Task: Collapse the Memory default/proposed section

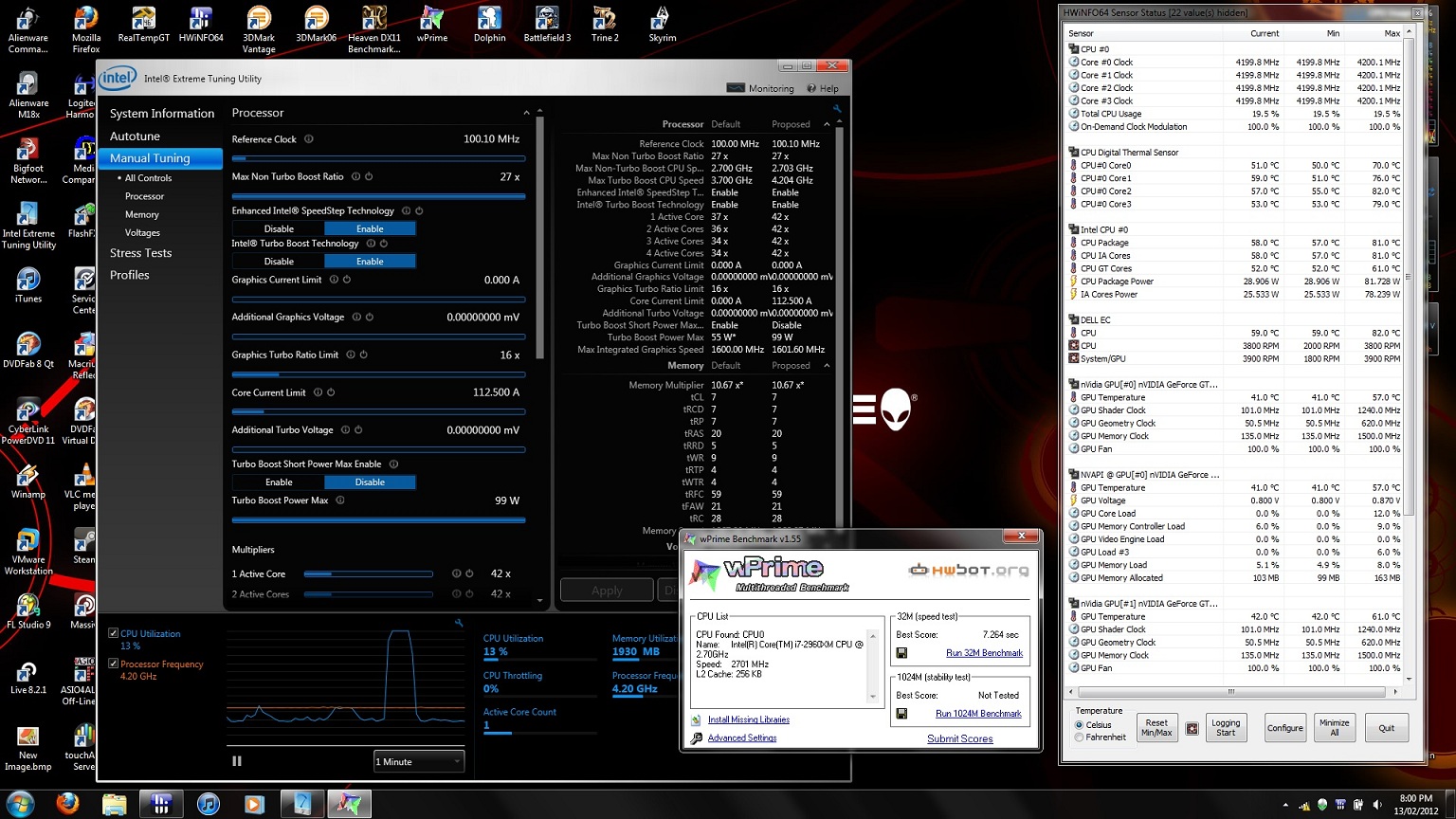Action: pyautogui.click(x=827, y=366)
